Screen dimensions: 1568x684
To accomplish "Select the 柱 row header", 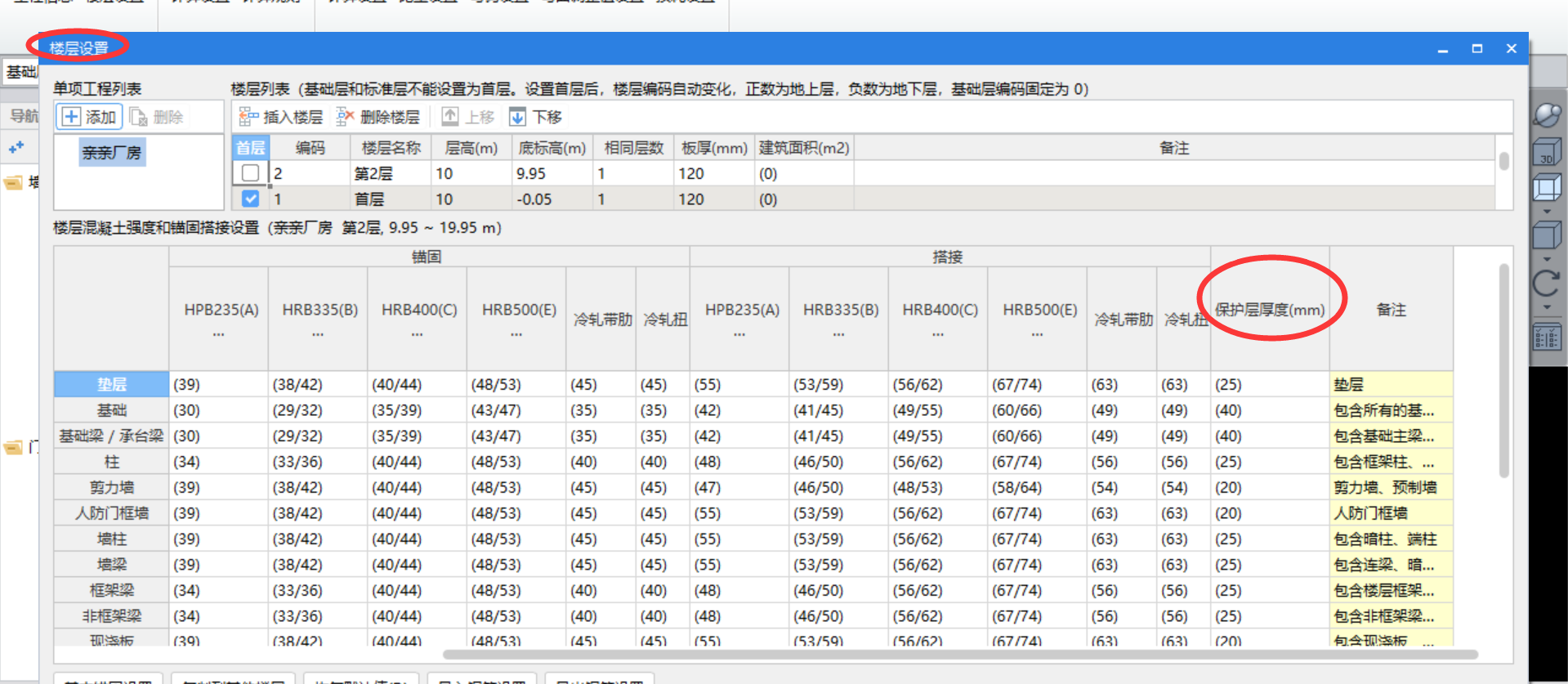I will (112, 462).
